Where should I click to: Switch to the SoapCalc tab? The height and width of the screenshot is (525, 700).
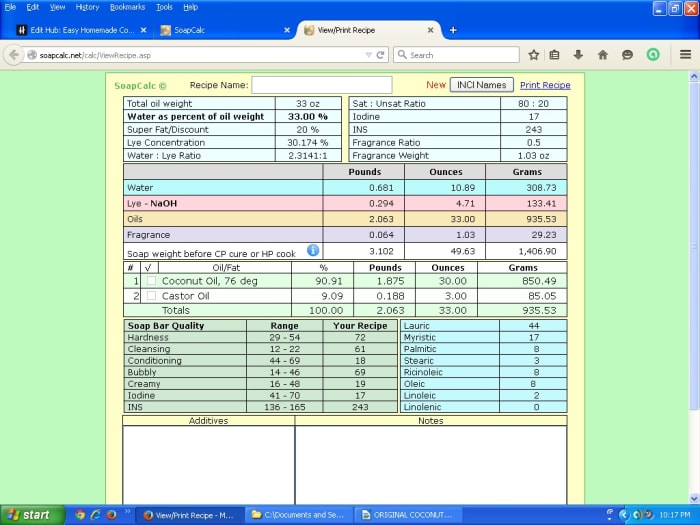point(225,30)
